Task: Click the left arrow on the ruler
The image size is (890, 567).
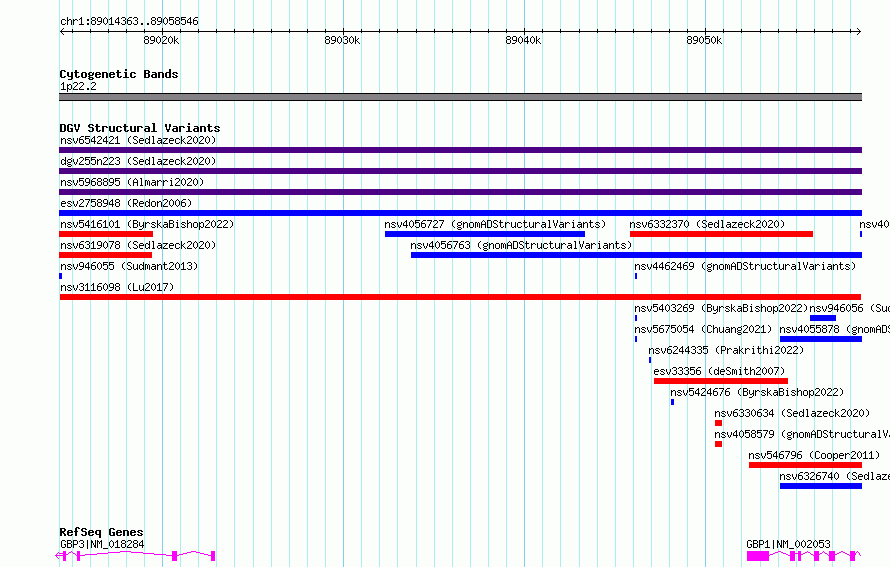Action: click(x=62, y=31)
